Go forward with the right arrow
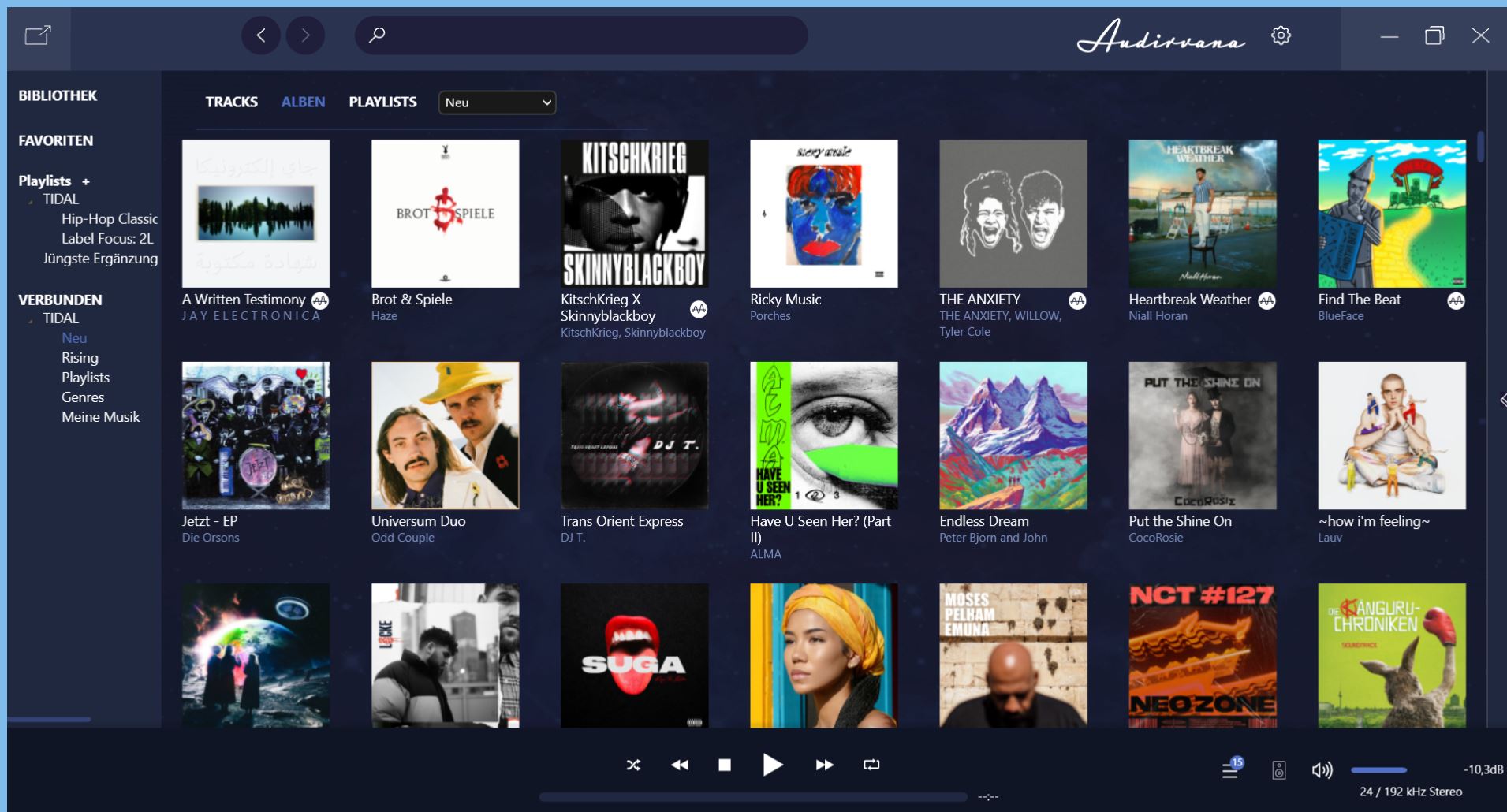 tap(305, 35)
